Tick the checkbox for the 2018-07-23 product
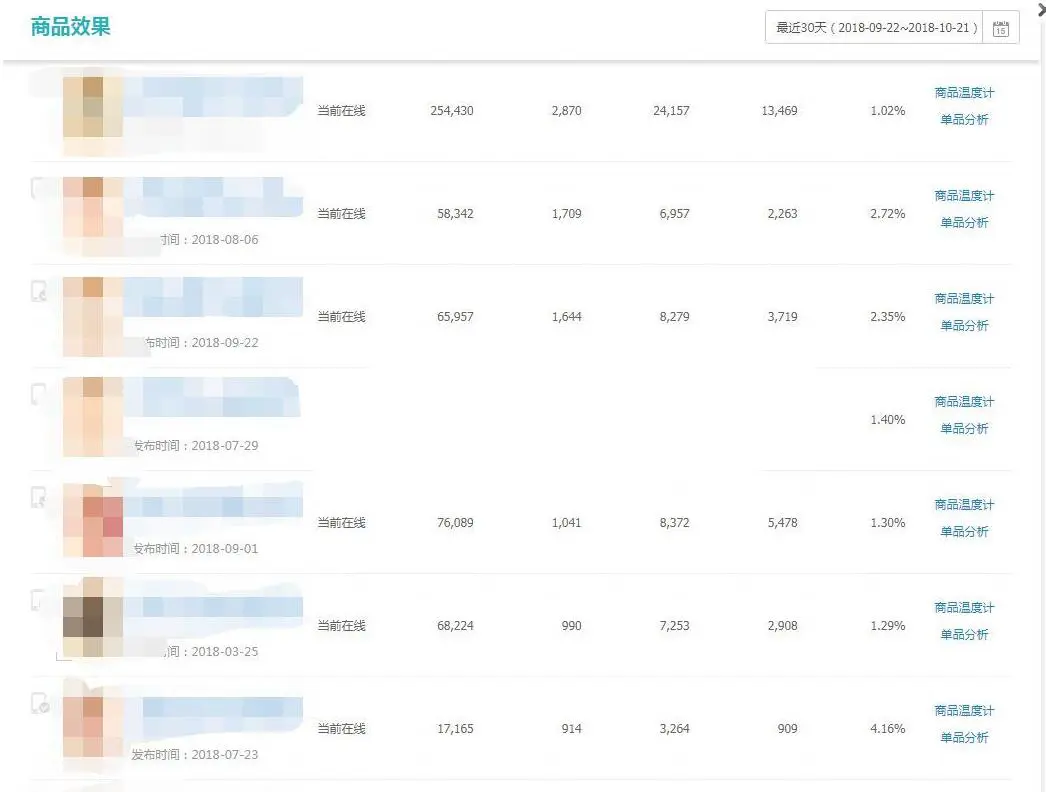The height and width of the screenshot is (792, 1046). [x=39, y=703]
